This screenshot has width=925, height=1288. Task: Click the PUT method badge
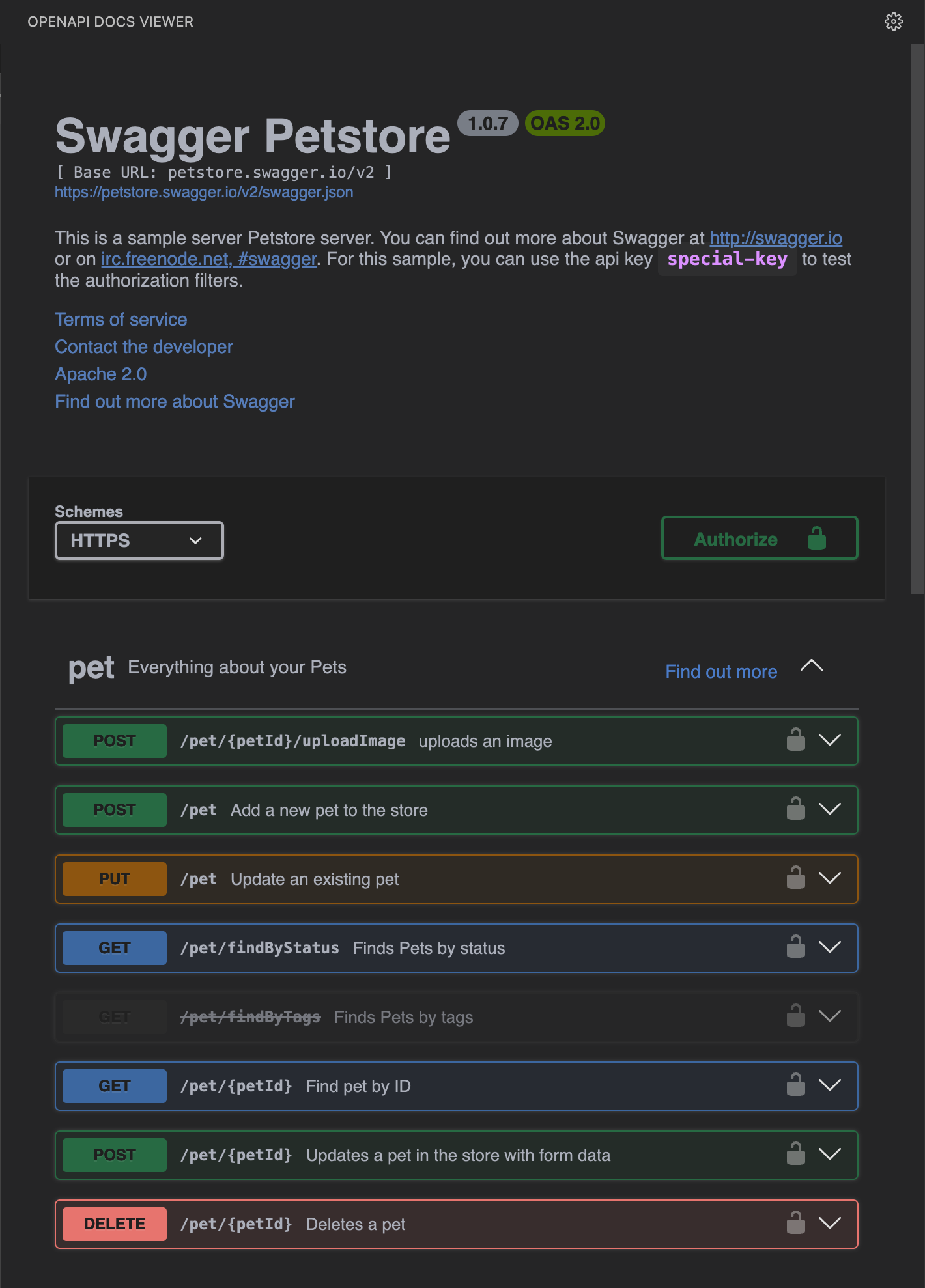point(115,879)
